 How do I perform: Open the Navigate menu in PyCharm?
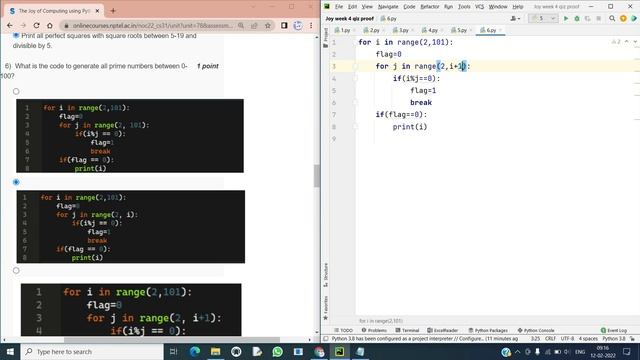point(388,7)
